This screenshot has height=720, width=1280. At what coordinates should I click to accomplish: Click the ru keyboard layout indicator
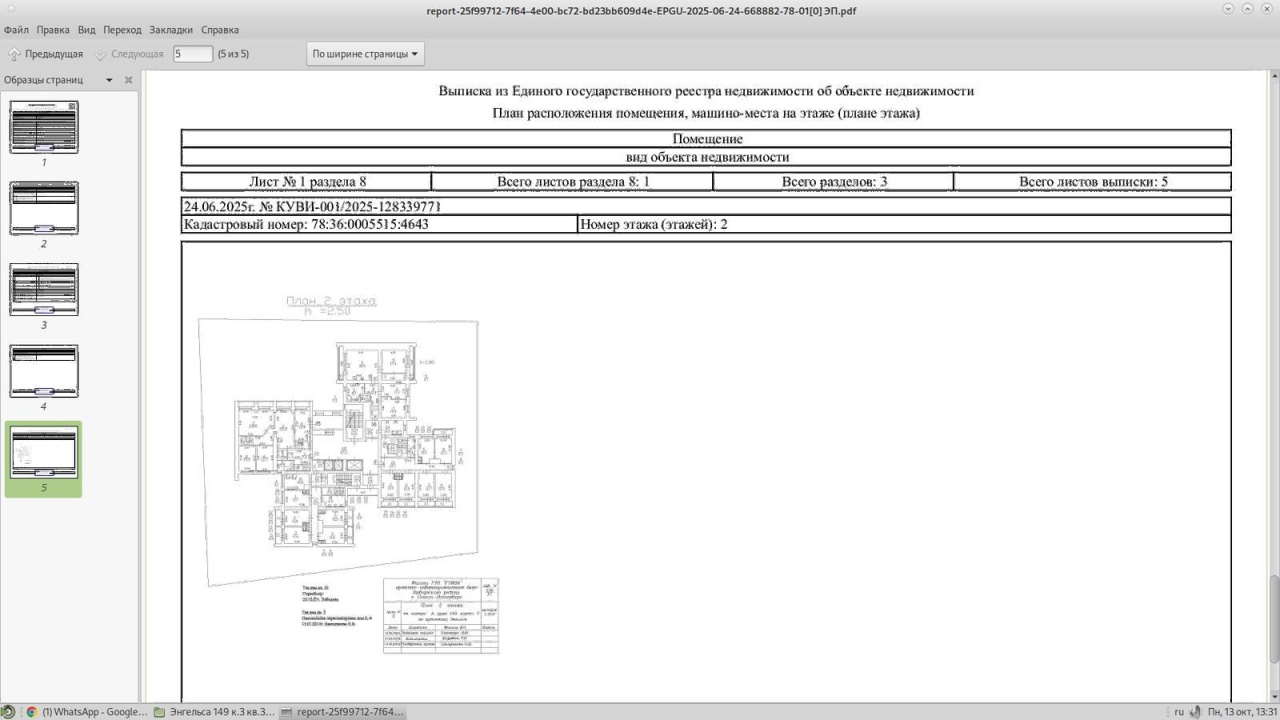pos(1178,712)
